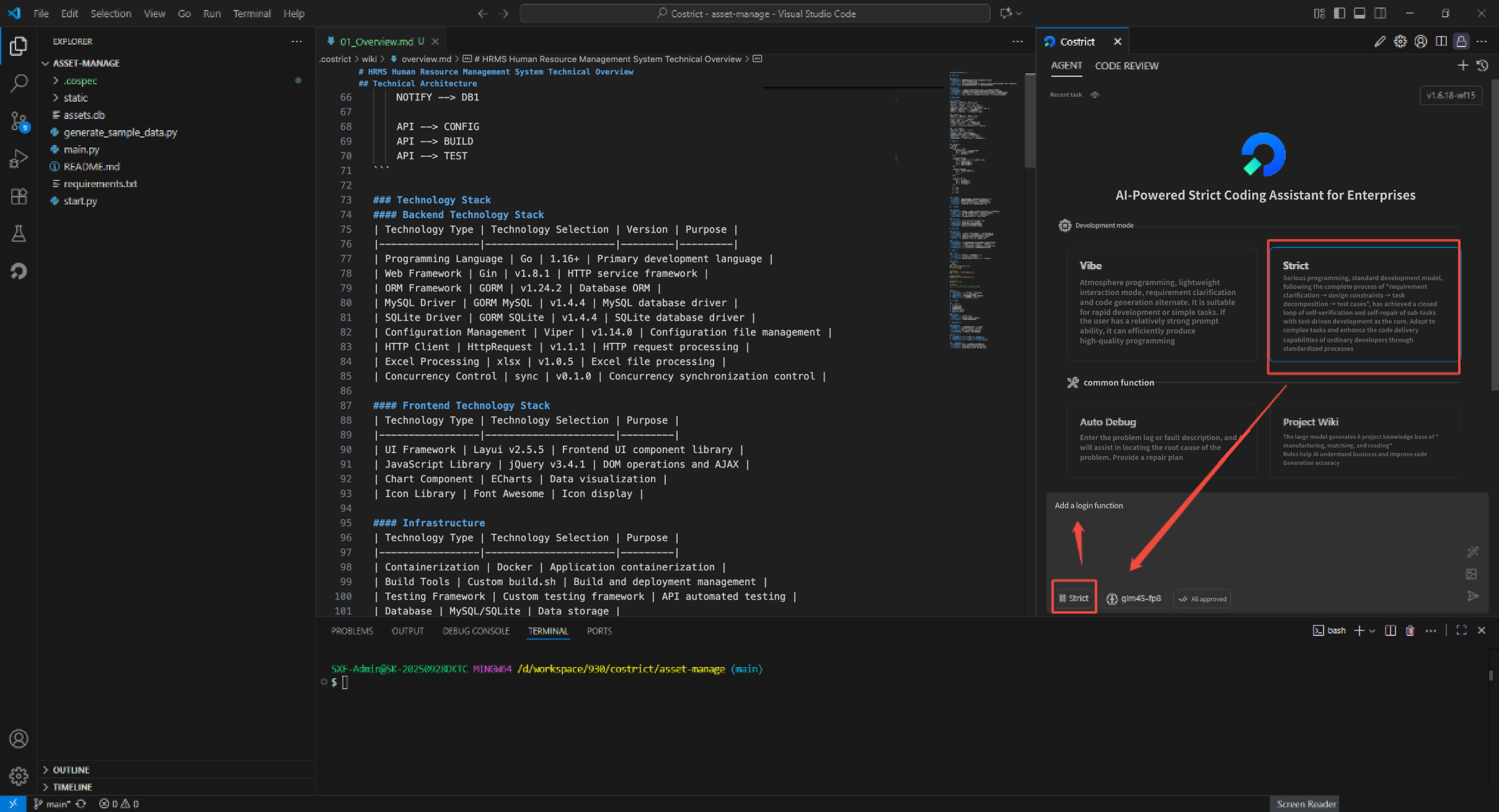Screen dimensions: 1499x812
Task: Open the Costrict icon in activity bar
Action: [x=19, y=271]
